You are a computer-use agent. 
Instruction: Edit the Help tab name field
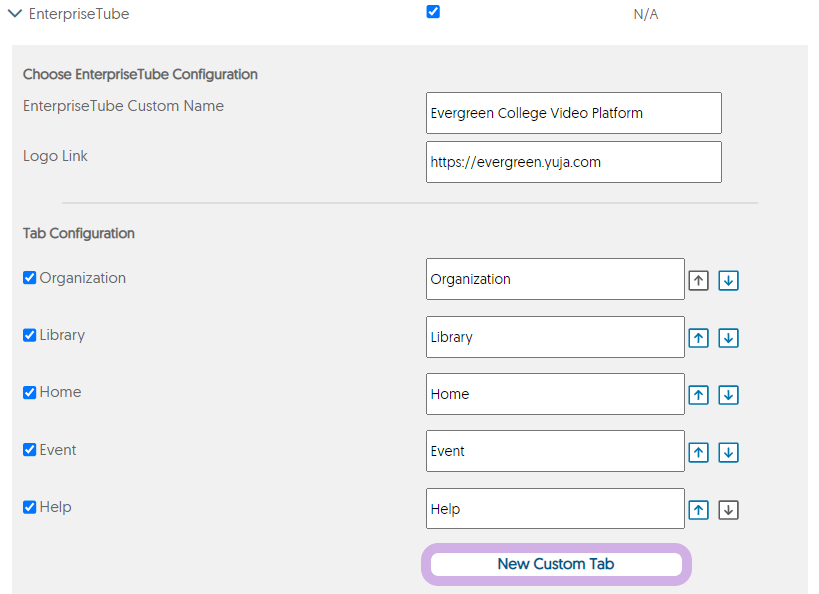555,508
